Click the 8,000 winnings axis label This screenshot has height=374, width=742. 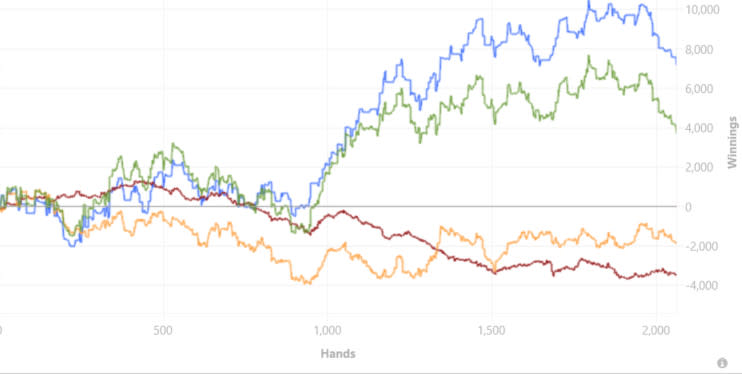click(699, 49)
